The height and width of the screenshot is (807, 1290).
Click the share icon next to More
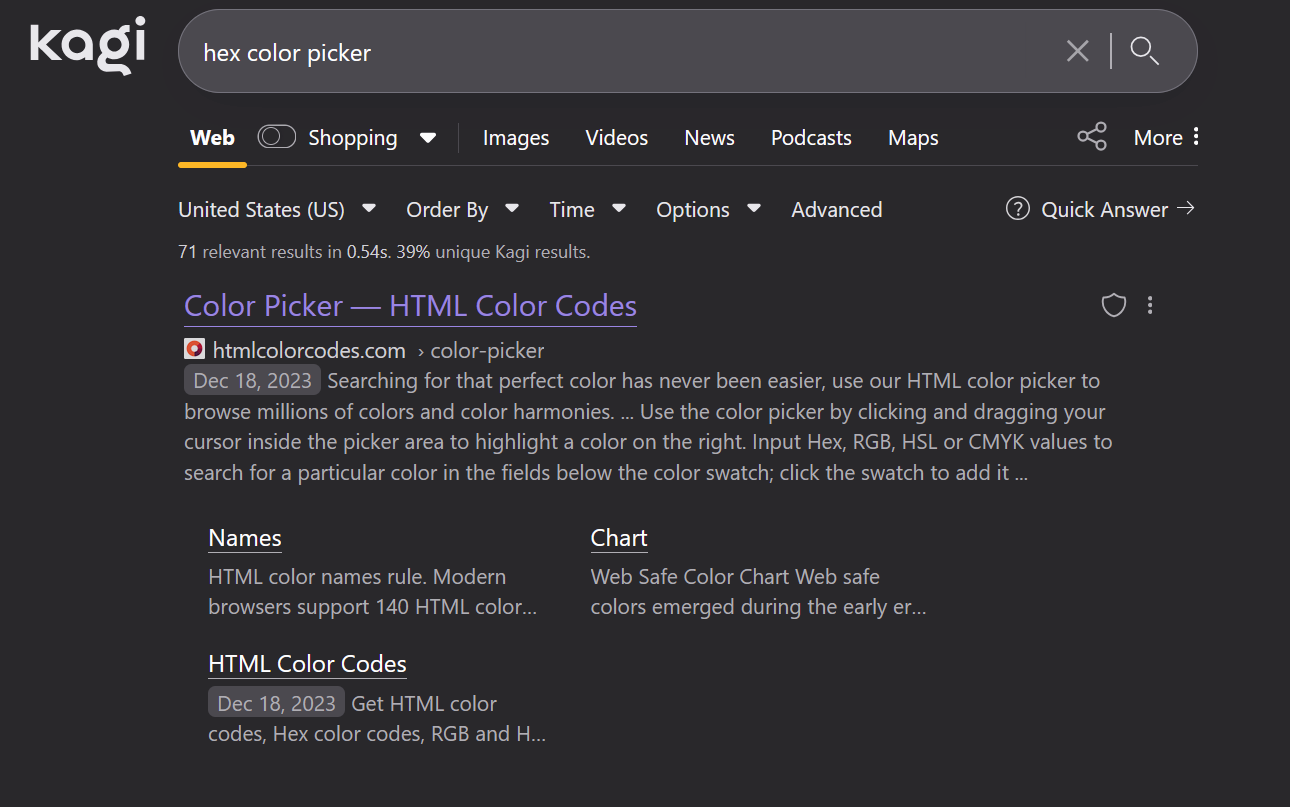(1092, 137)
